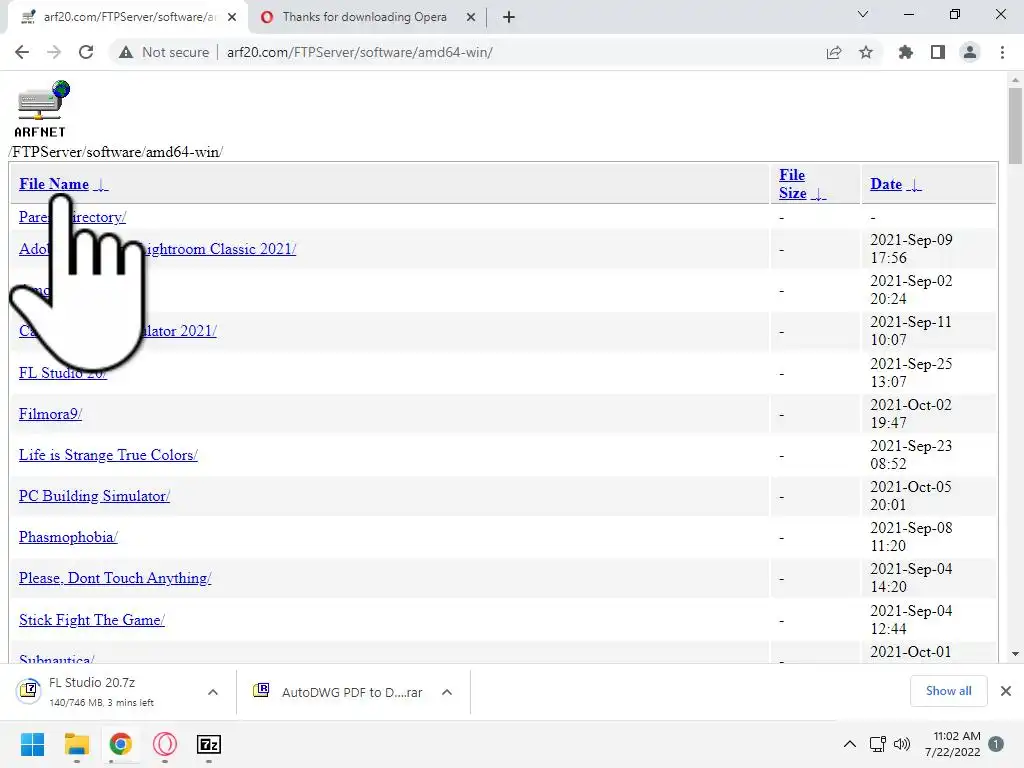Open the Not secure site info warning

(x=164, y=52)
